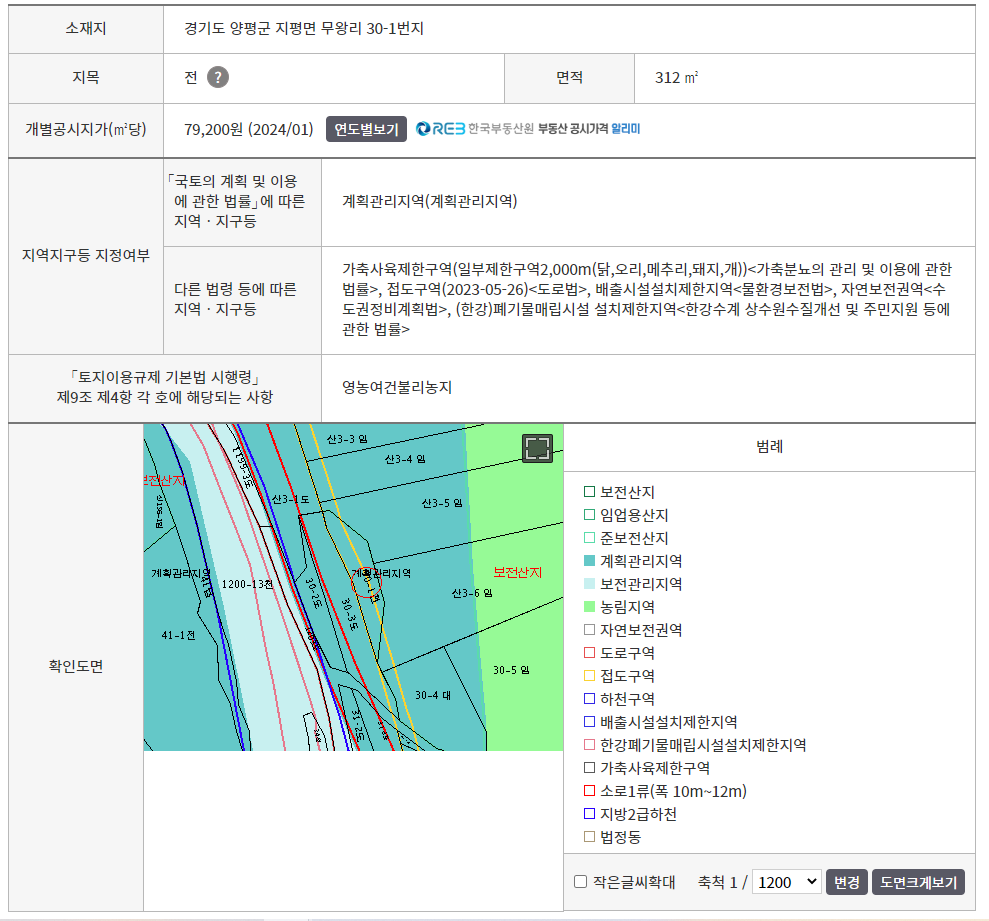The image size is (989, 921).
Task: Click the 토지이용규제 기본법 시행령 label
Action: tap(165, 387)
